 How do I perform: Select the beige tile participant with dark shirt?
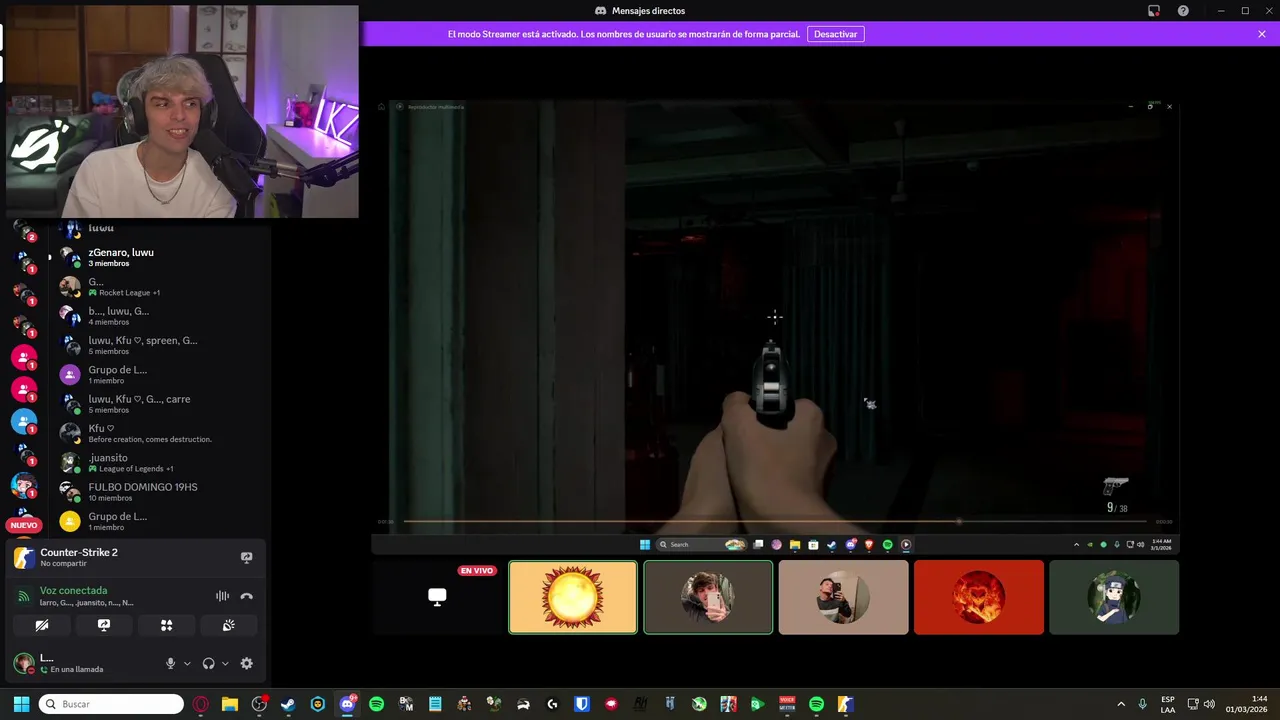pyautogui.click(x=843, y=597)
